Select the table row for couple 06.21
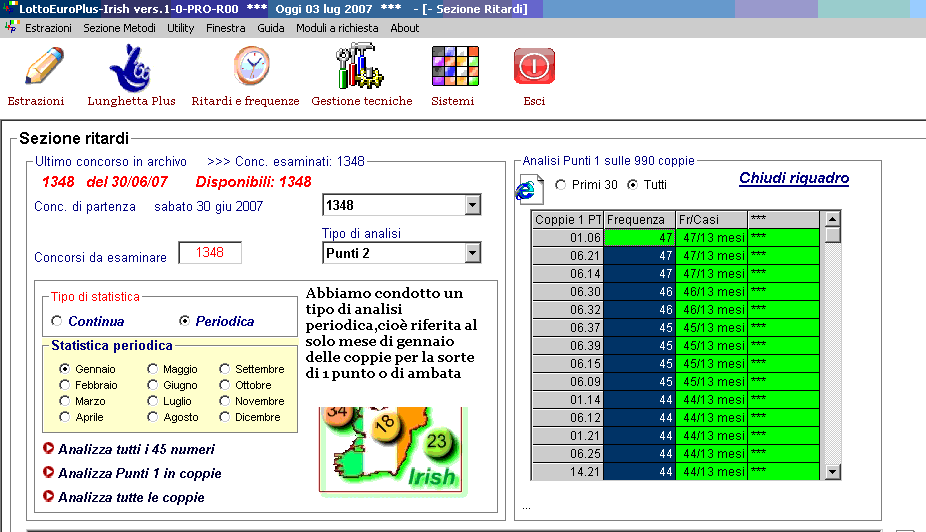 (x=676, y=256)
